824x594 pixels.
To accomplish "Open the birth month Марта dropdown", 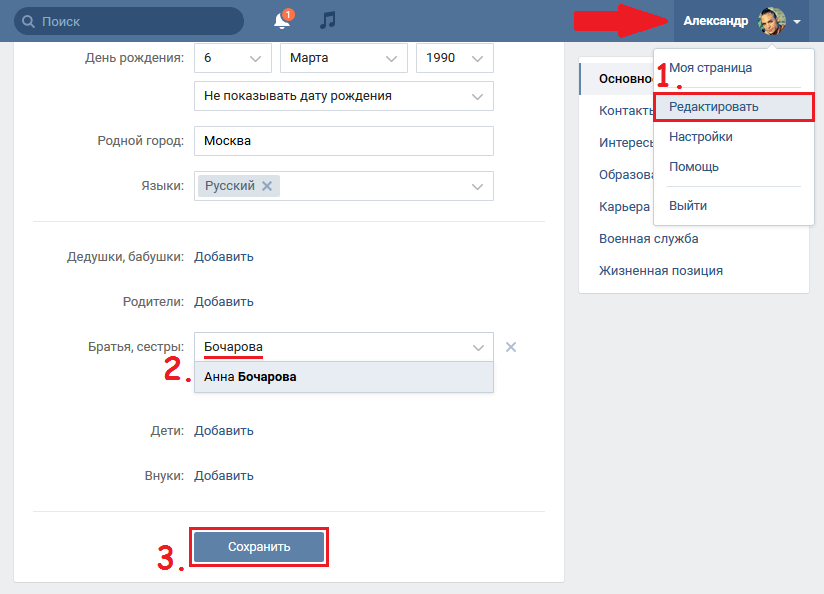I will 343,58.
